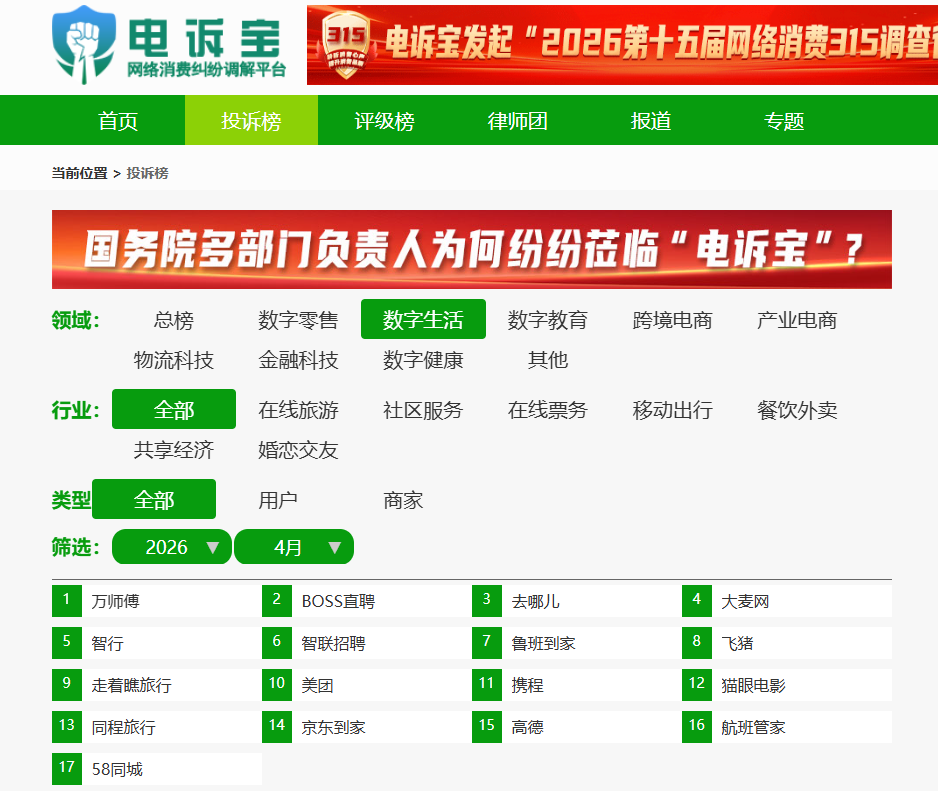
Task: Open rank 9 走着瞧旅行
Action: click(157, 684)
